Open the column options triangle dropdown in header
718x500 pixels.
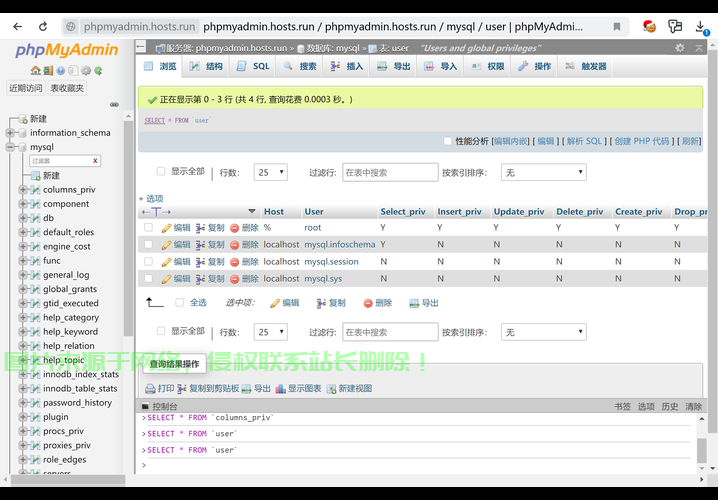251,211
